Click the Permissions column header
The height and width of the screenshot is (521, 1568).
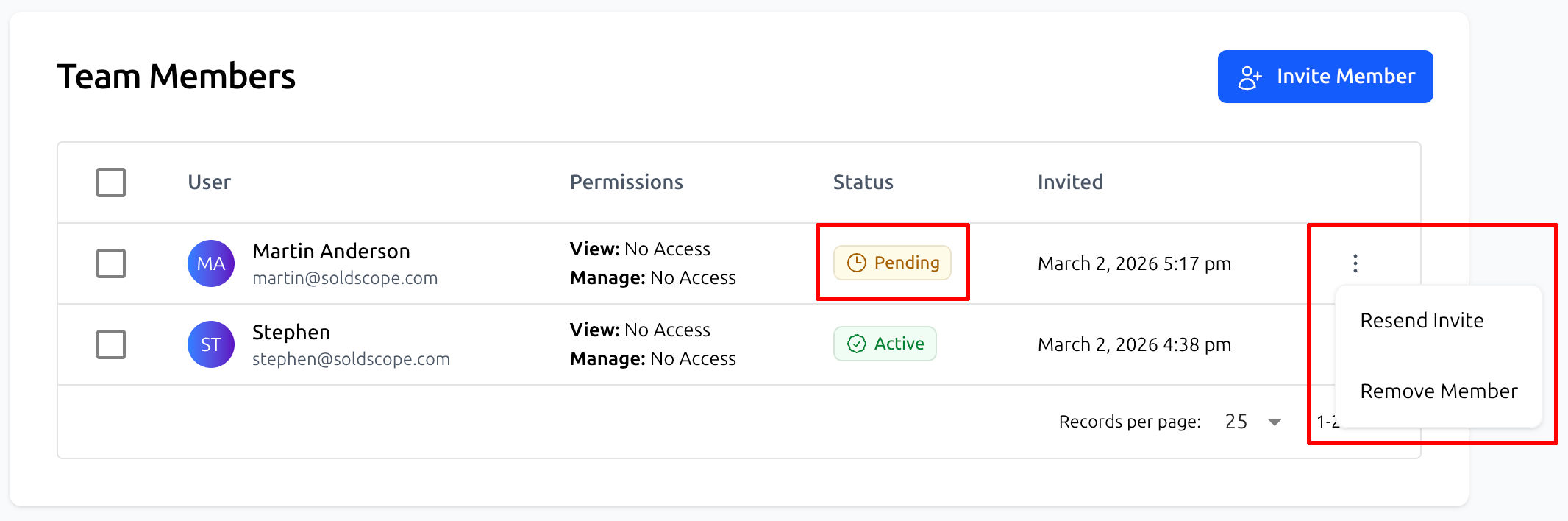point(626,182)
